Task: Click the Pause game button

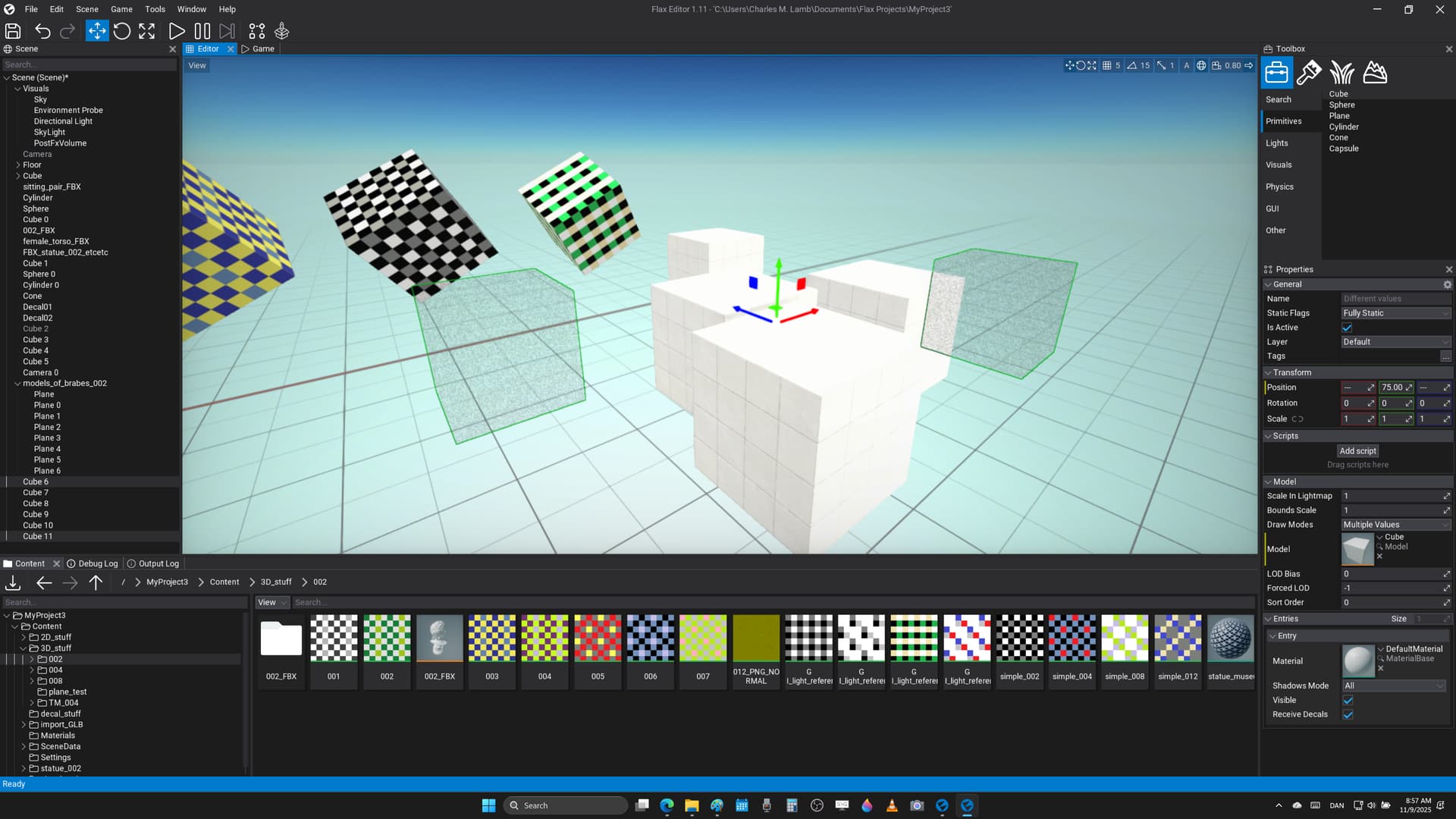Action: (x=202, y=31)
